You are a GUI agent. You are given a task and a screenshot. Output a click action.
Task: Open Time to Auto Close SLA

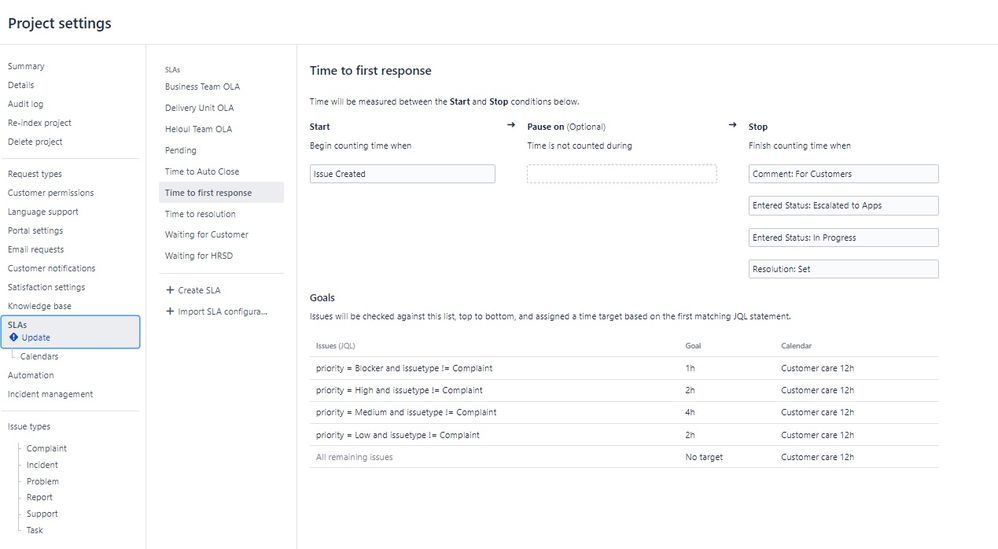tap(202, 171)
